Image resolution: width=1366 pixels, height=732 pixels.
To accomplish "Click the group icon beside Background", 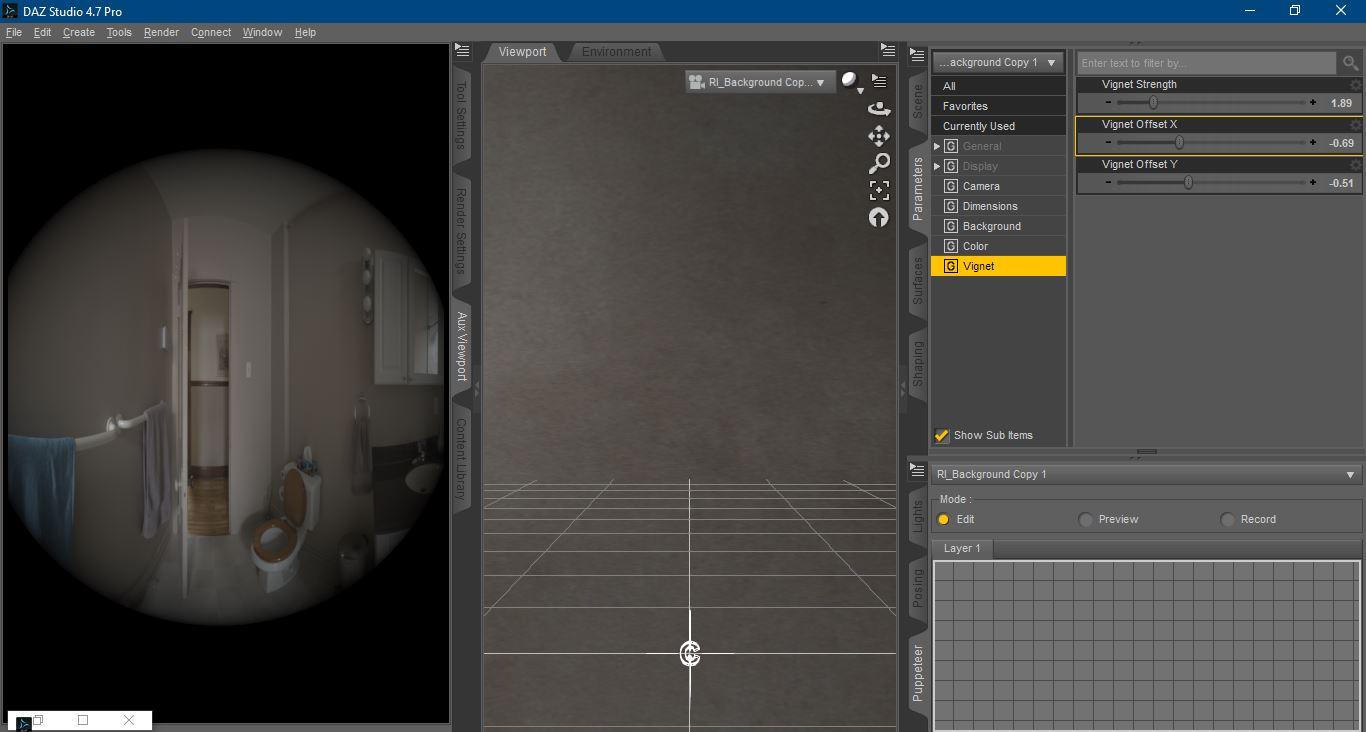I will [951, 226].
